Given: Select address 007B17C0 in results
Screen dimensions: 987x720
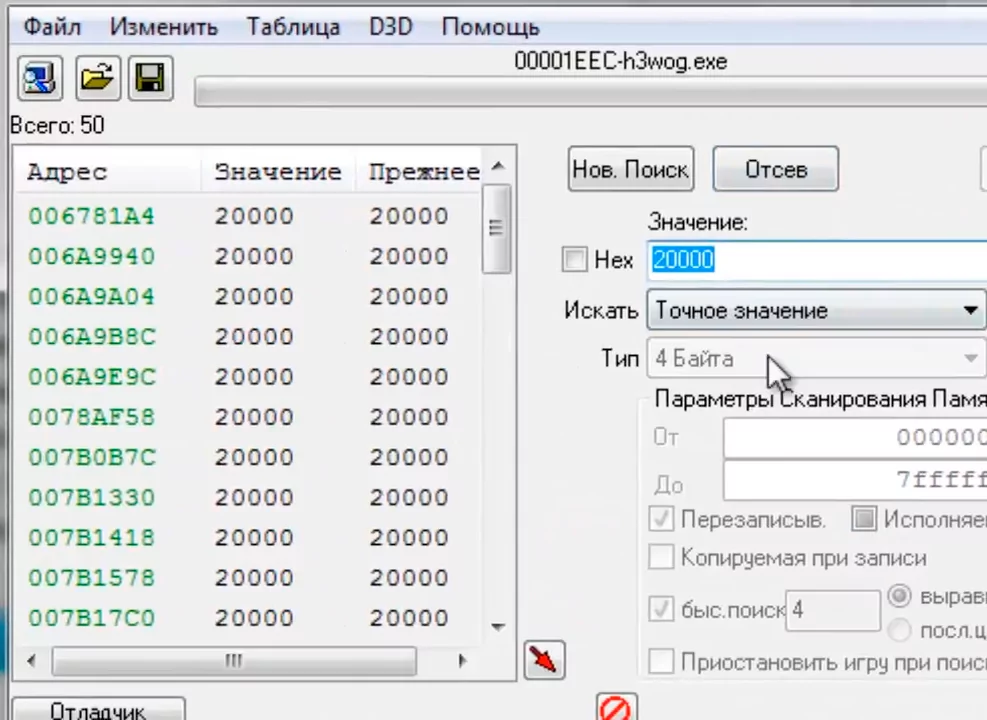Looking at the screenshot, I should (91, 618).
